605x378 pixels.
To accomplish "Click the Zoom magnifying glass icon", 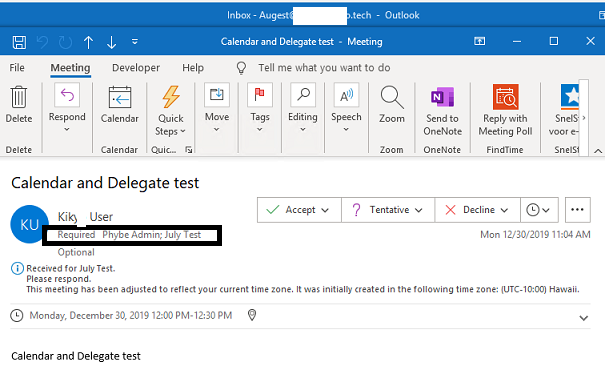I will coord(392,97).
